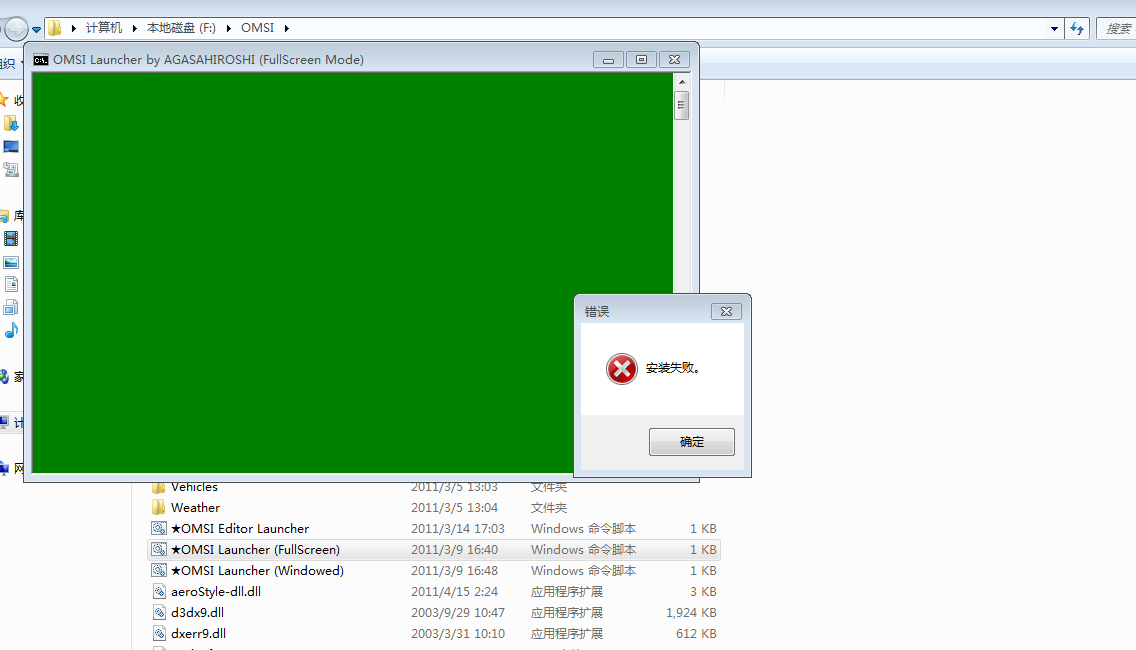The height and width of the screenshot is (650, 1136).
Task: Select the aeroStyle-dll.dll file
Action: 216,591
